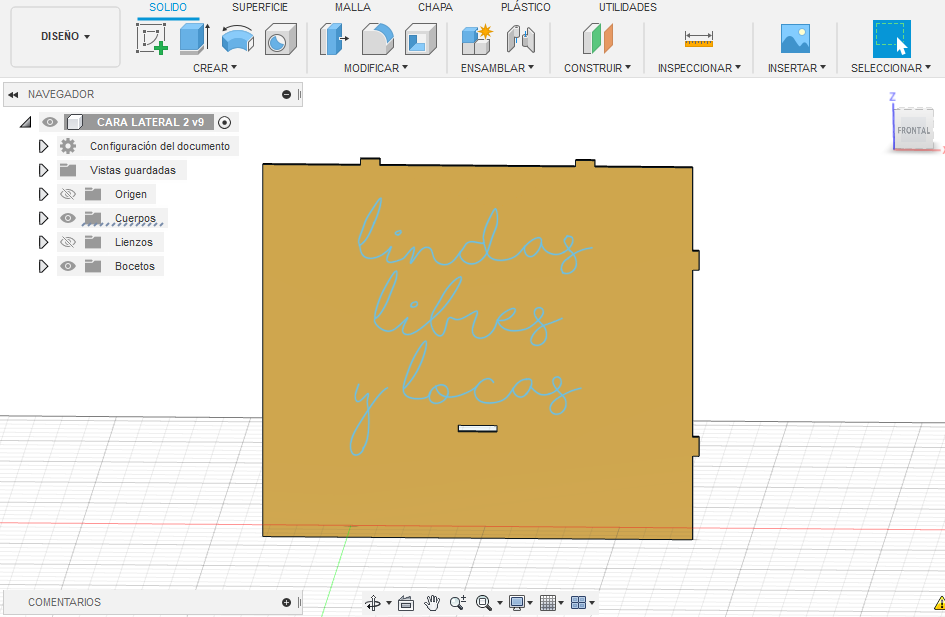Switch to the SOLIDO tab
This screenshot has height=617, width=945.
(168, 7)
